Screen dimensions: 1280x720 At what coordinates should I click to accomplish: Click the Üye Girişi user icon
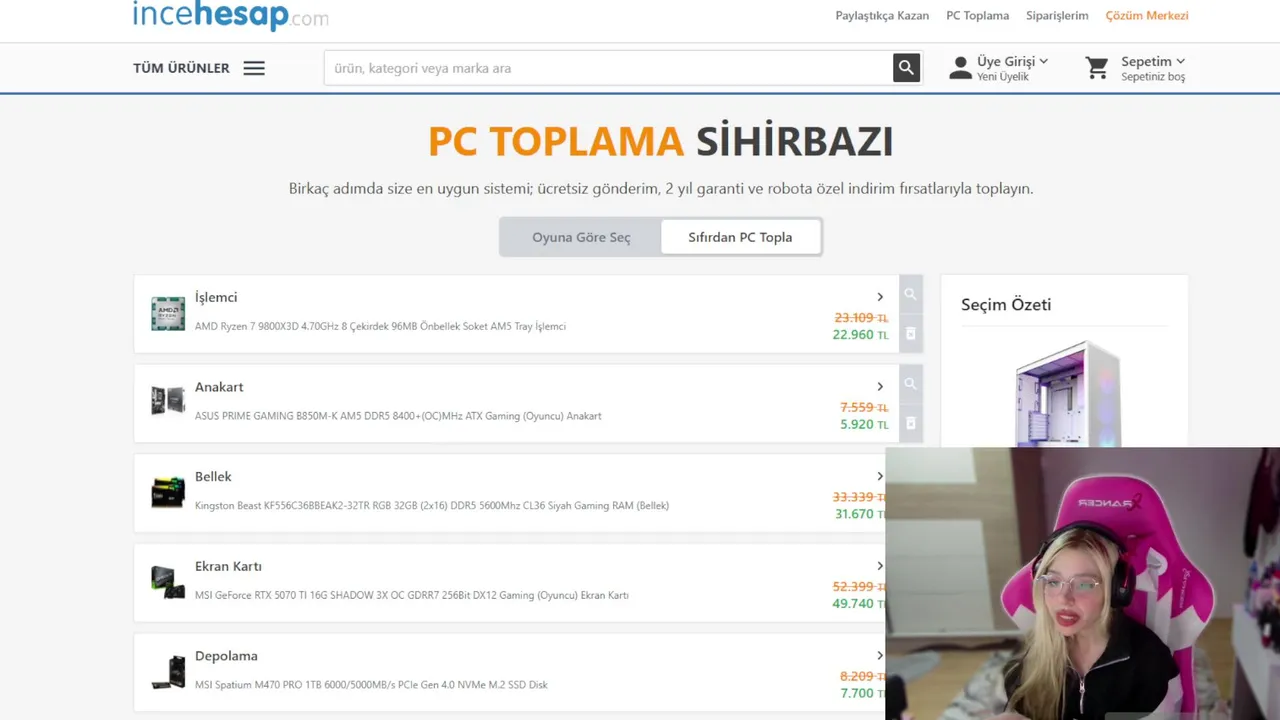[961, 68]
